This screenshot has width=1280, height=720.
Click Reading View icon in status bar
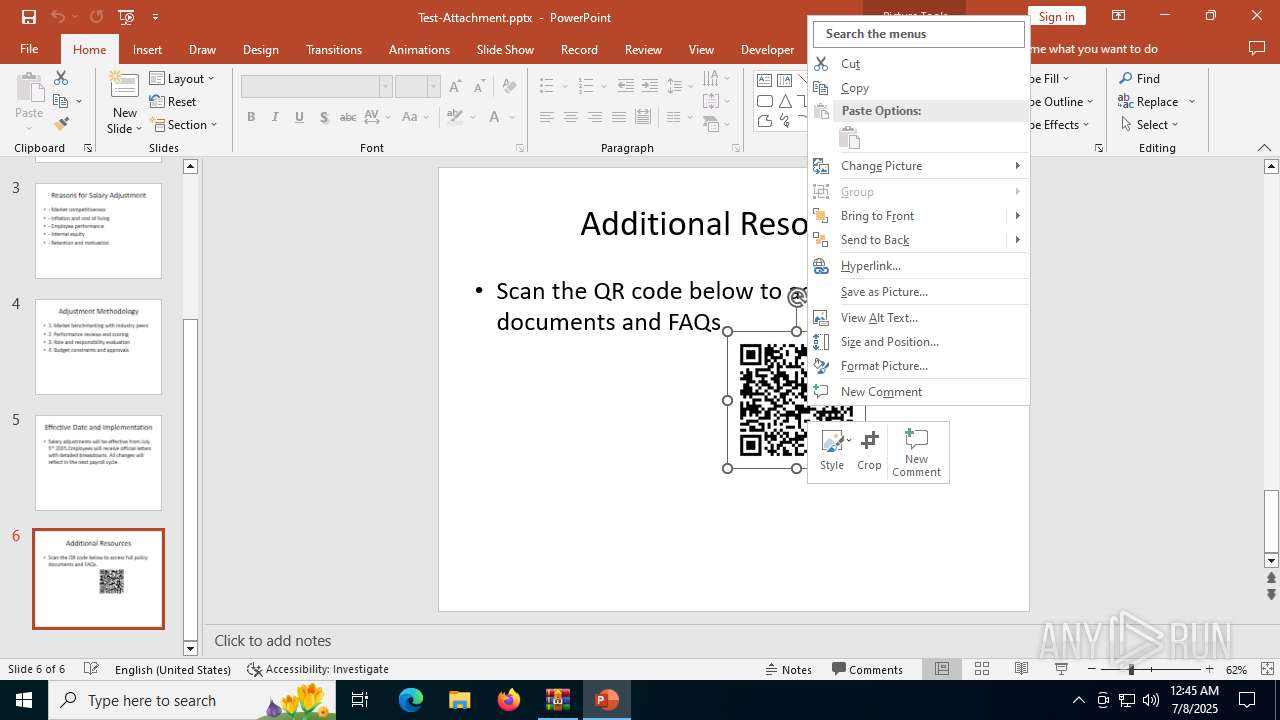click(x=1022, y=670)
